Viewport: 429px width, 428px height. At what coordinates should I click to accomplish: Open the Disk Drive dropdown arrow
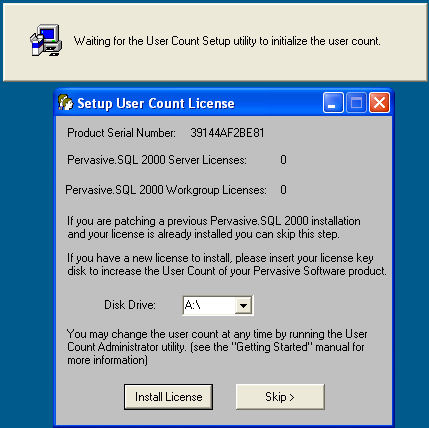tap(243, 305)
